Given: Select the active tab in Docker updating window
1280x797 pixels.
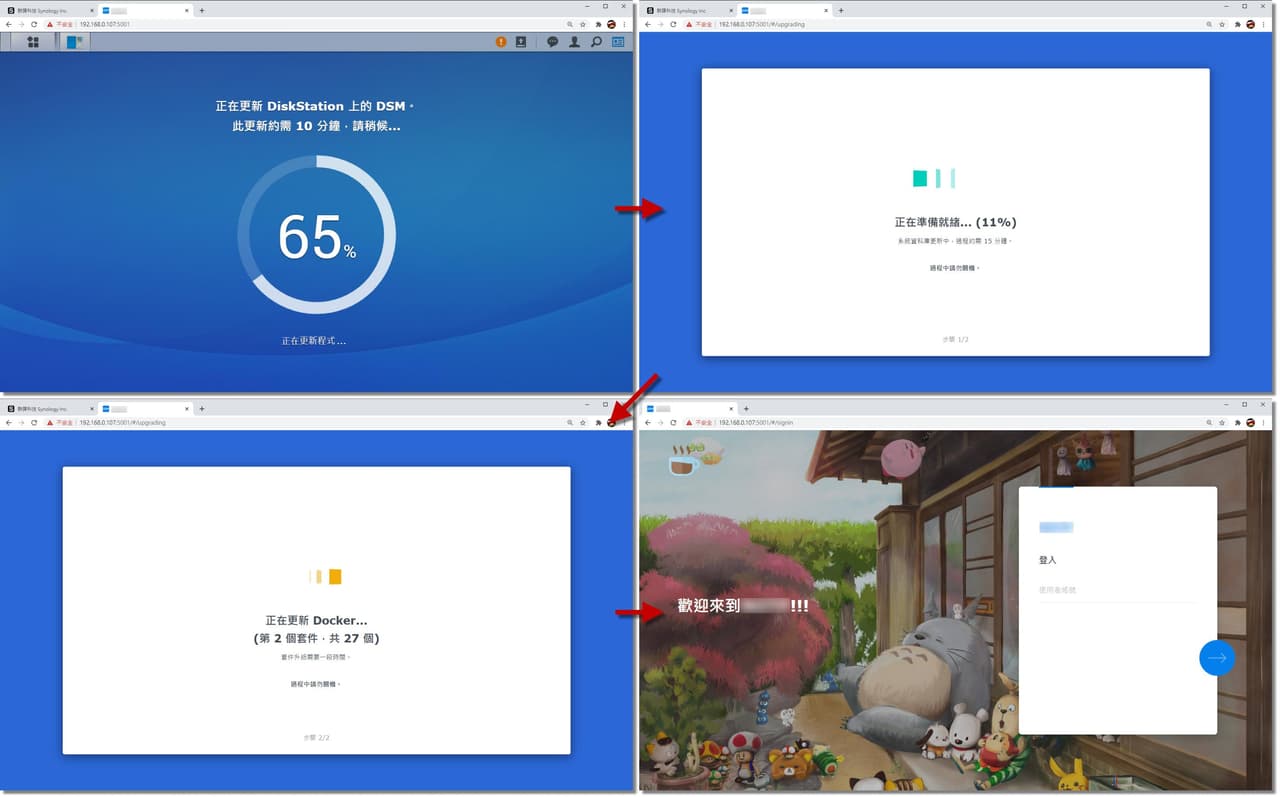Looking at the screenshot, I should [144, 408].
